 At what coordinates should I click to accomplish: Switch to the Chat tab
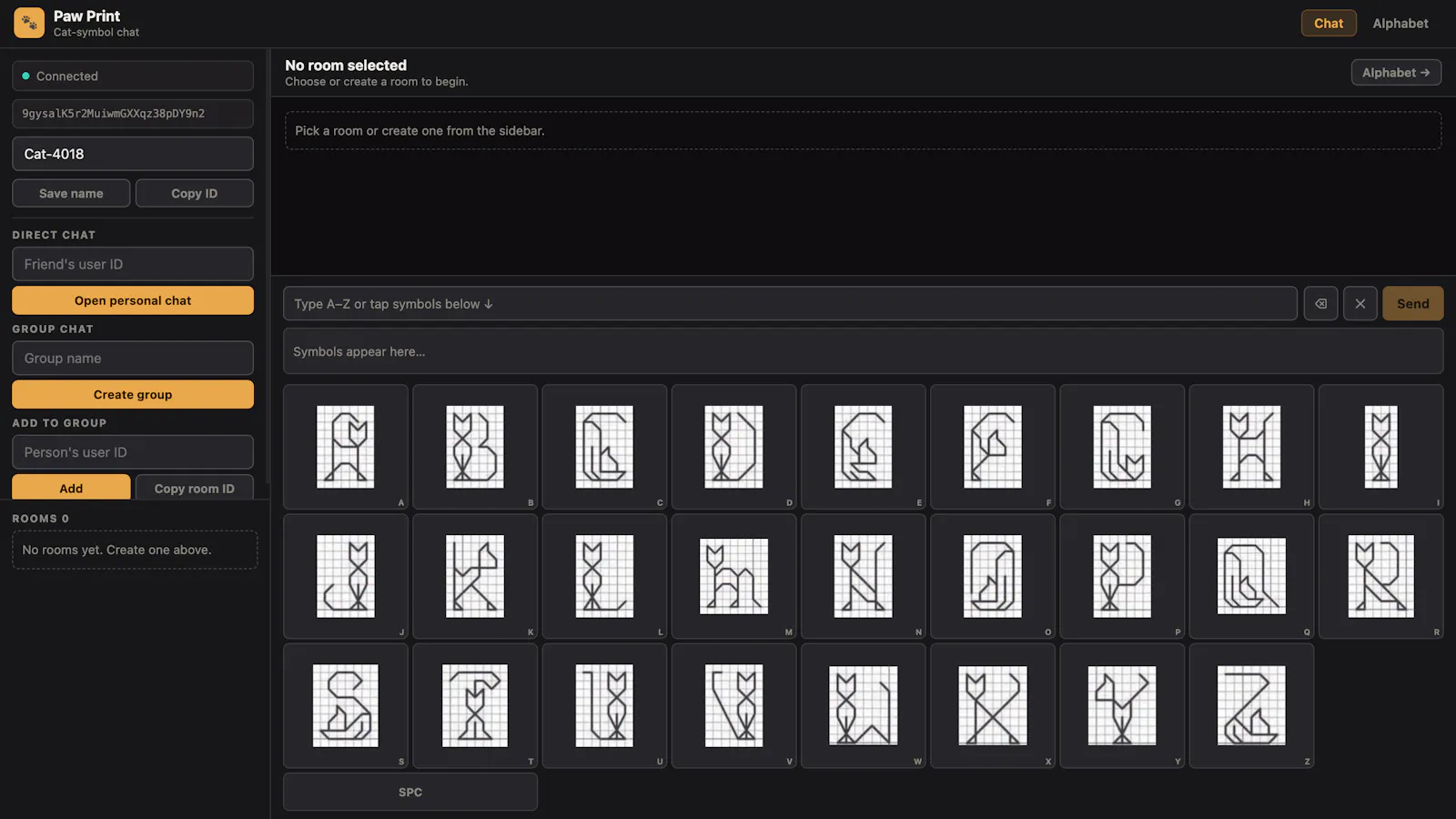pos(1329,24)
